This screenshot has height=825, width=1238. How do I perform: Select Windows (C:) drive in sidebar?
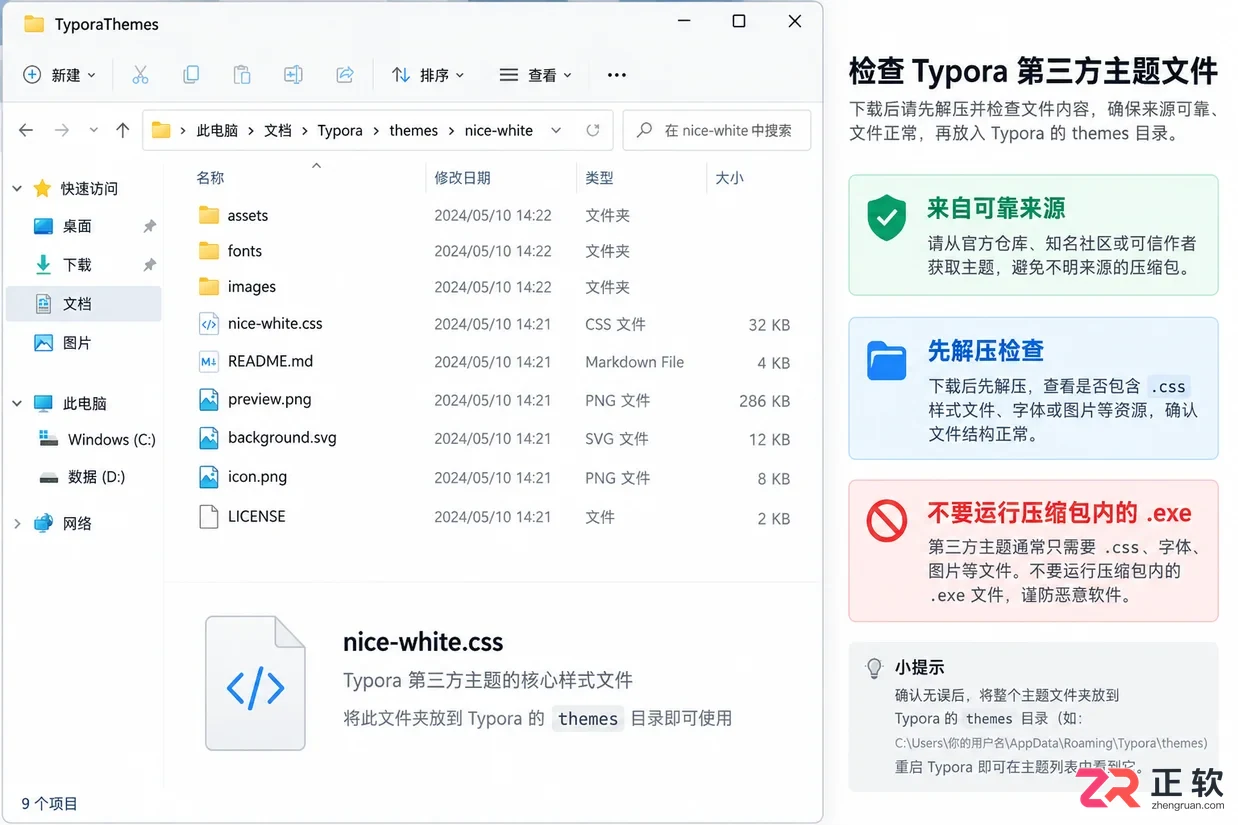[x=97, y=439]
